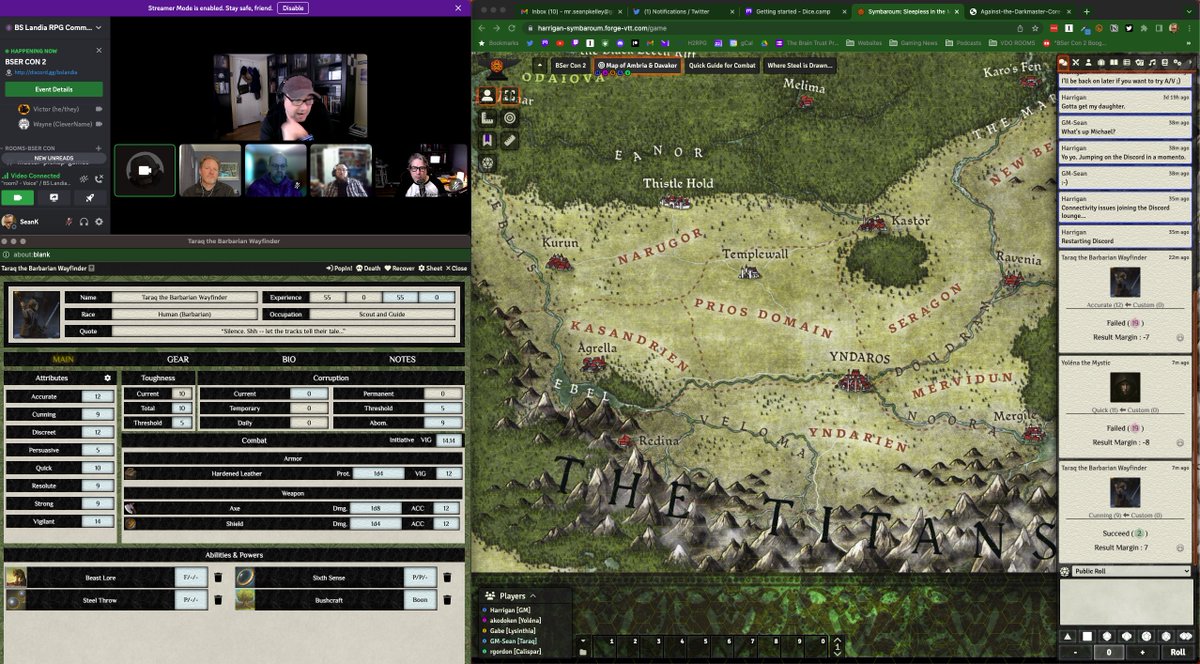This screenshot has width=1200, height=664.
Task: Click the d6 square die button
Action: pos(1087,636)
